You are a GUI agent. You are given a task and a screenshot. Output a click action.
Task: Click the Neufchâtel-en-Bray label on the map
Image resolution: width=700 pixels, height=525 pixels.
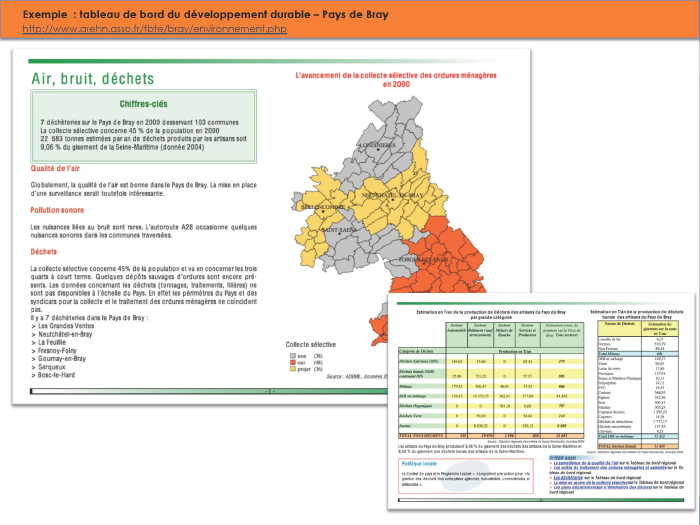(392, 196)
